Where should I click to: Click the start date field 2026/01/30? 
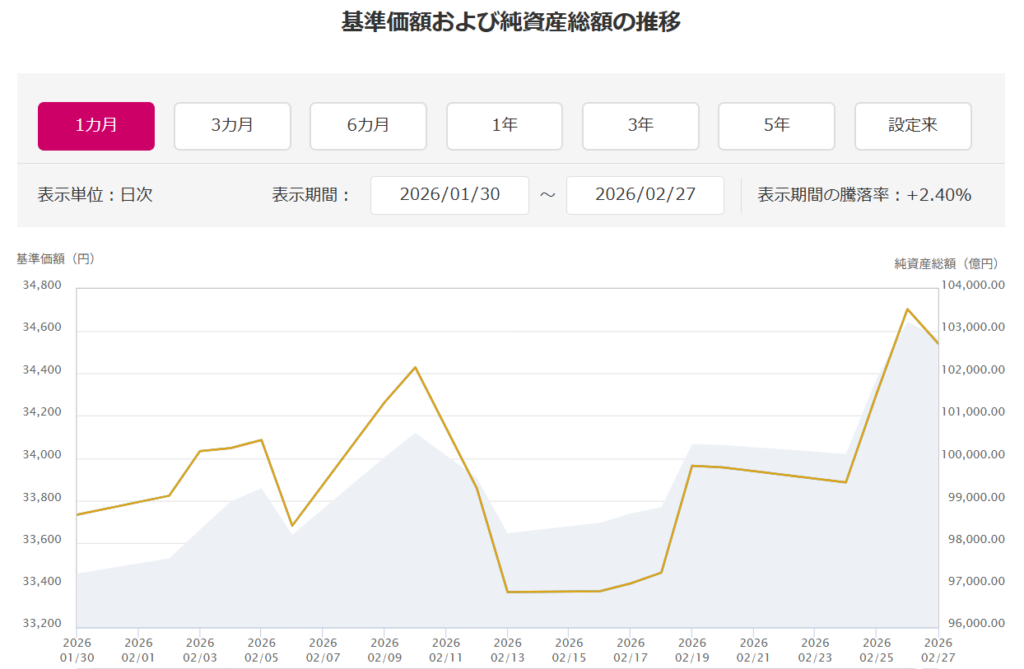[x=449, y=195]
